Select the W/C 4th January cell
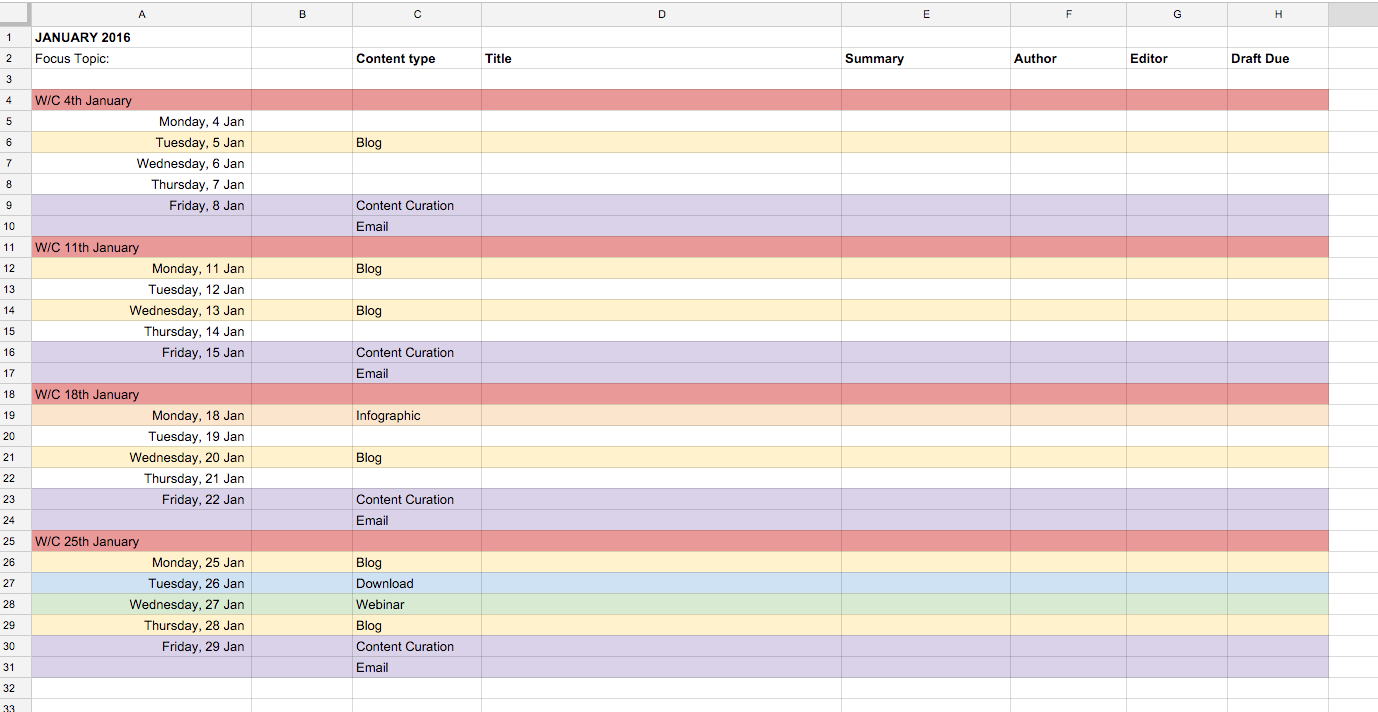The height and width of the screenshot is (712, 1378). coord(141,101)
